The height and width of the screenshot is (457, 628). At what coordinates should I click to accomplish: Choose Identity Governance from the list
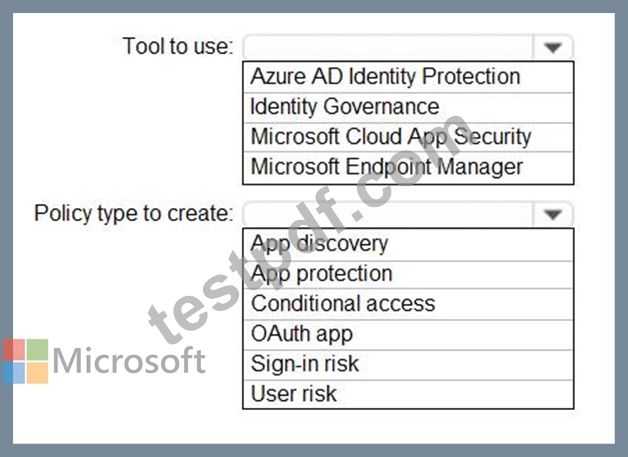(x=408, y=107)
